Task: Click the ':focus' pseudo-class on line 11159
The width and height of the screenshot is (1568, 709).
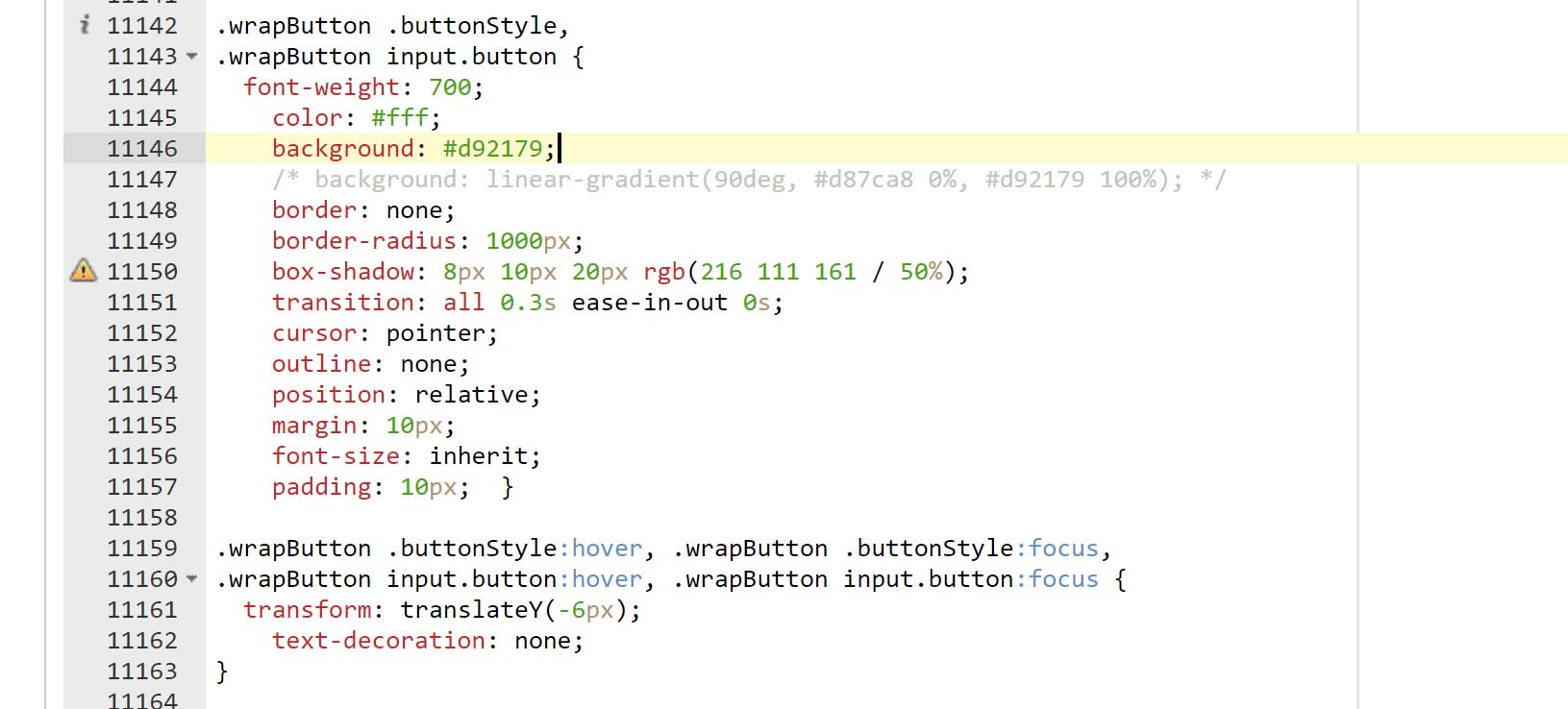Action: 1057,549
